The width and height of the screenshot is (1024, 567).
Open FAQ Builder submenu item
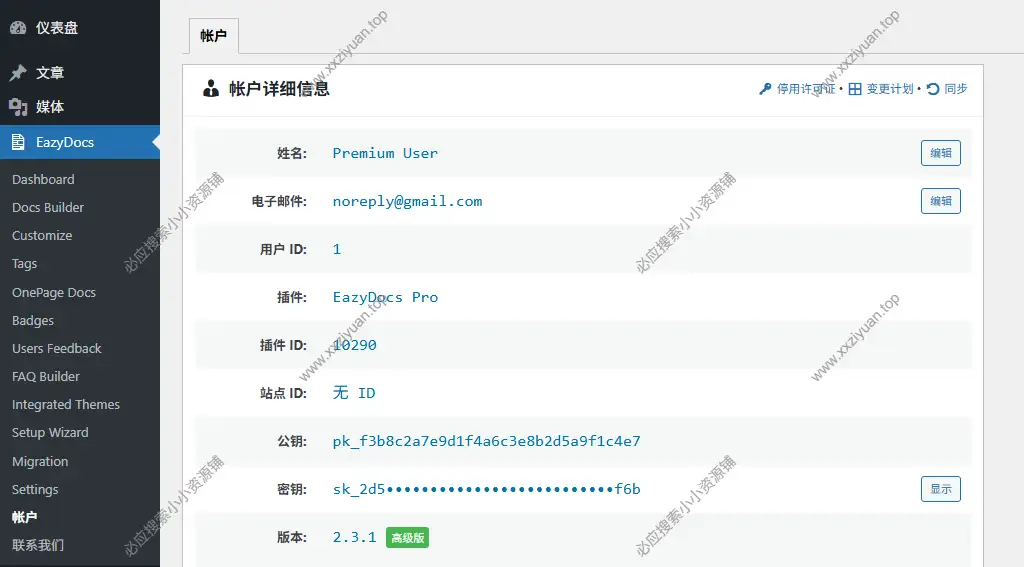coord(46,376)
